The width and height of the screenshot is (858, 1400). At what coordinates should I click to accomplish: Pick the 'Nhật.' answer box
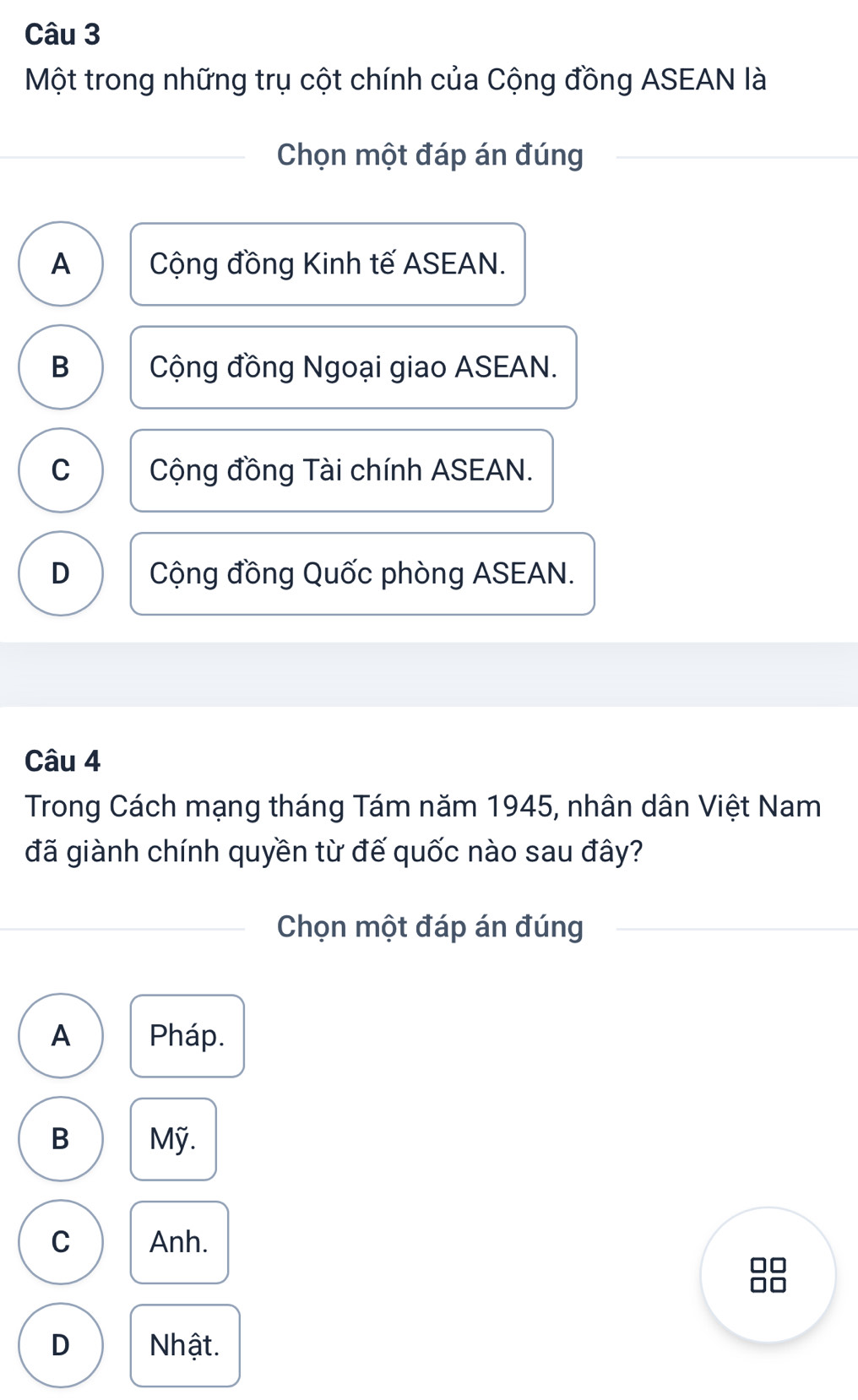185,1345
